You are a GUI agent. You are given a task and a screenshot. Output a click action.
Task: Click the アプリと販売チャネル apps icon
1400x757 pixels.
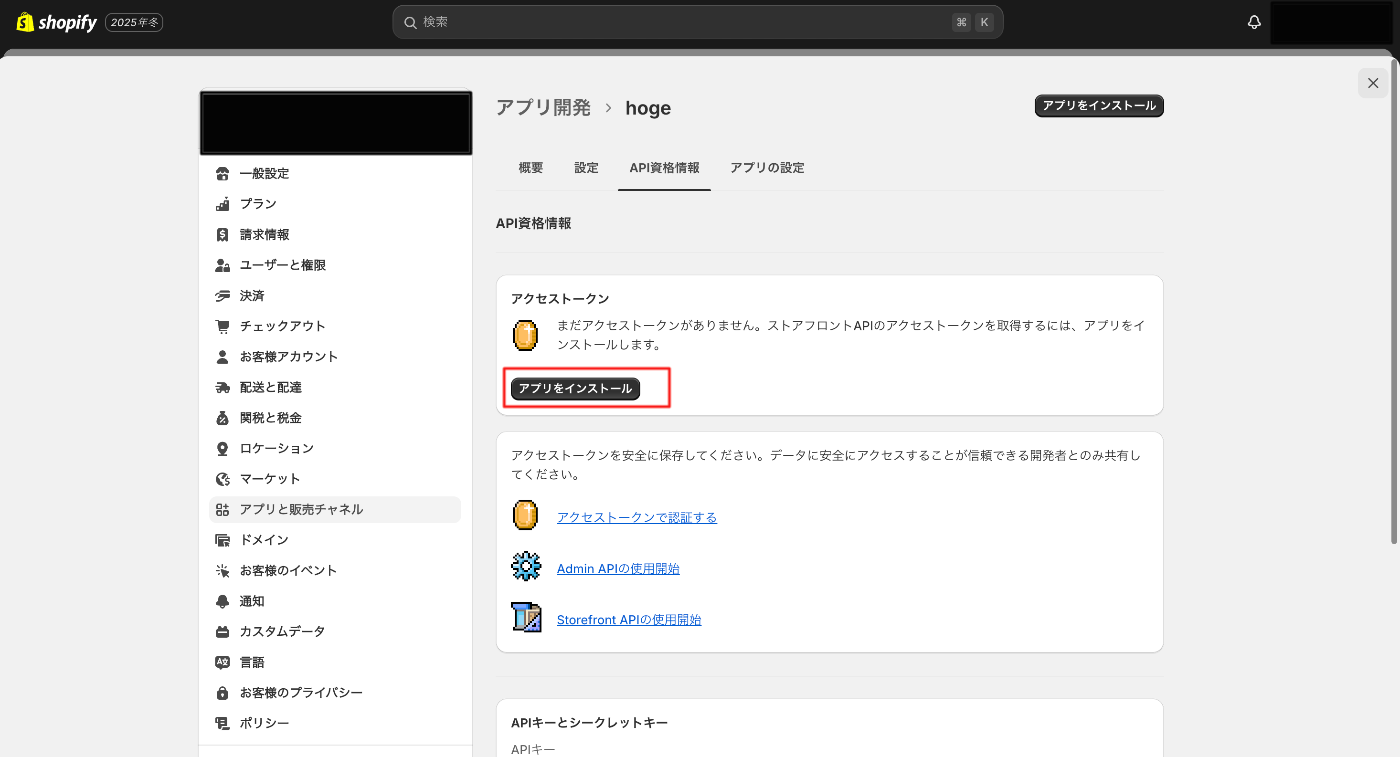(x=223, y=509)
